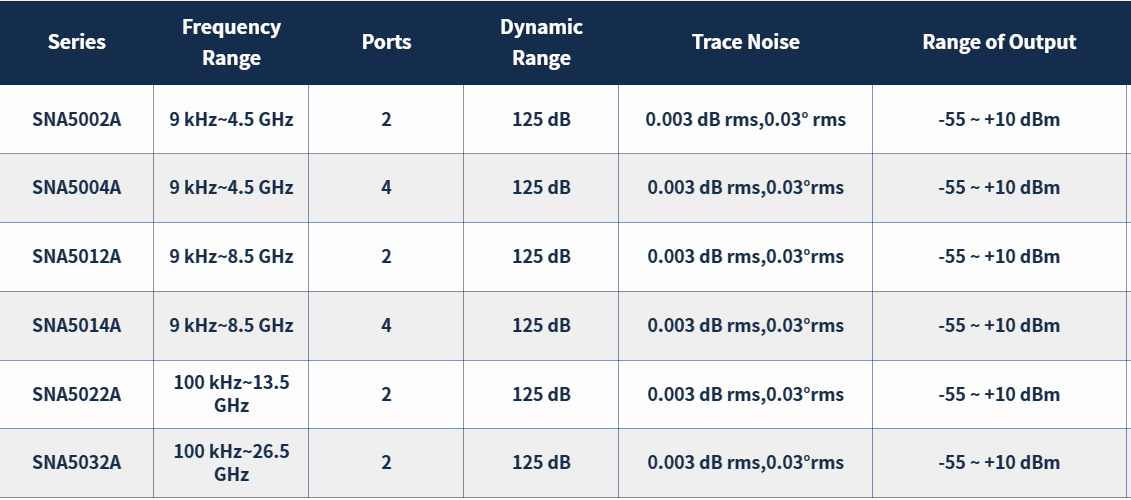The width and height of the screenshot is (1131, 500).
Task: Select the 100 kHz~13.5 GHz frequency cell
Action: coord(231,394)
